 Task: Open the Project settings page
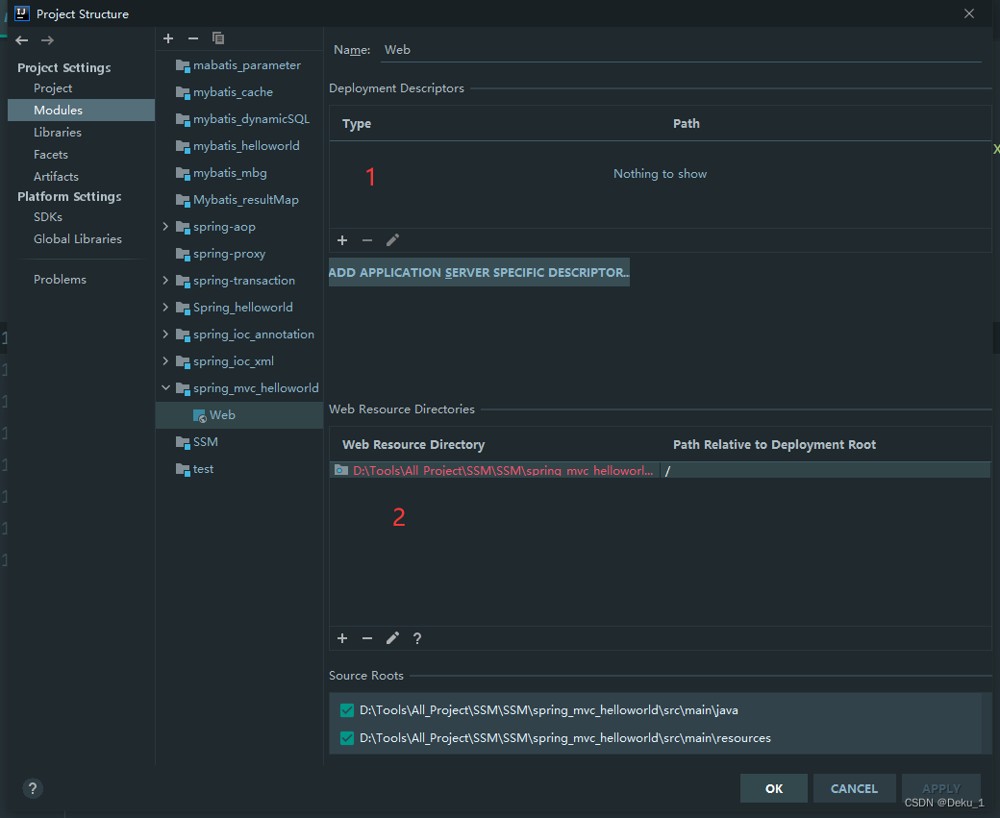pyautogui.click(x=53, y=88)
